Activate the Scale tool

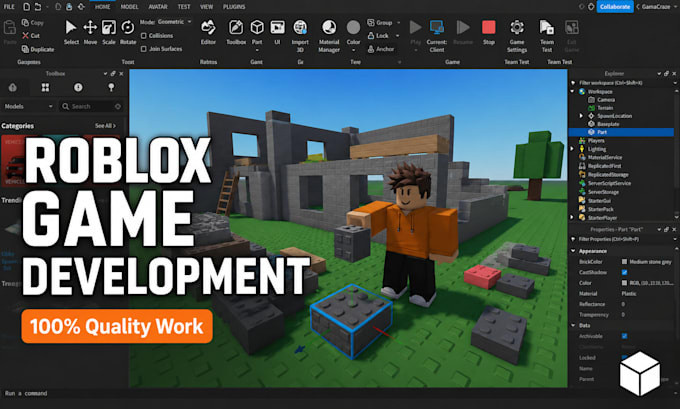click(x=108, y=32)
